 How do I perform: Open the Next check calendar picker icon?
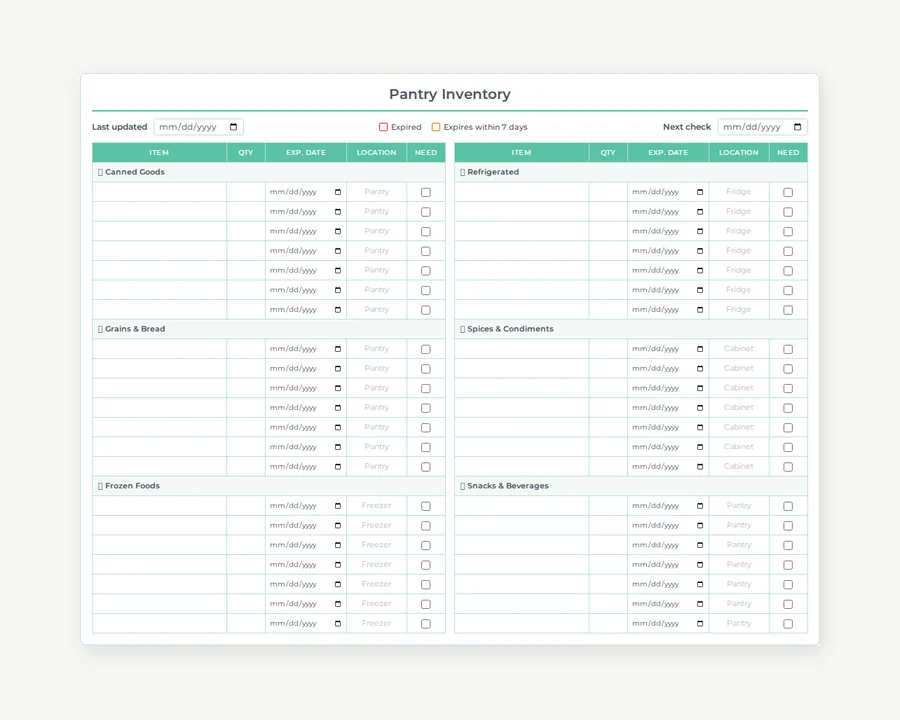[798, 127]
